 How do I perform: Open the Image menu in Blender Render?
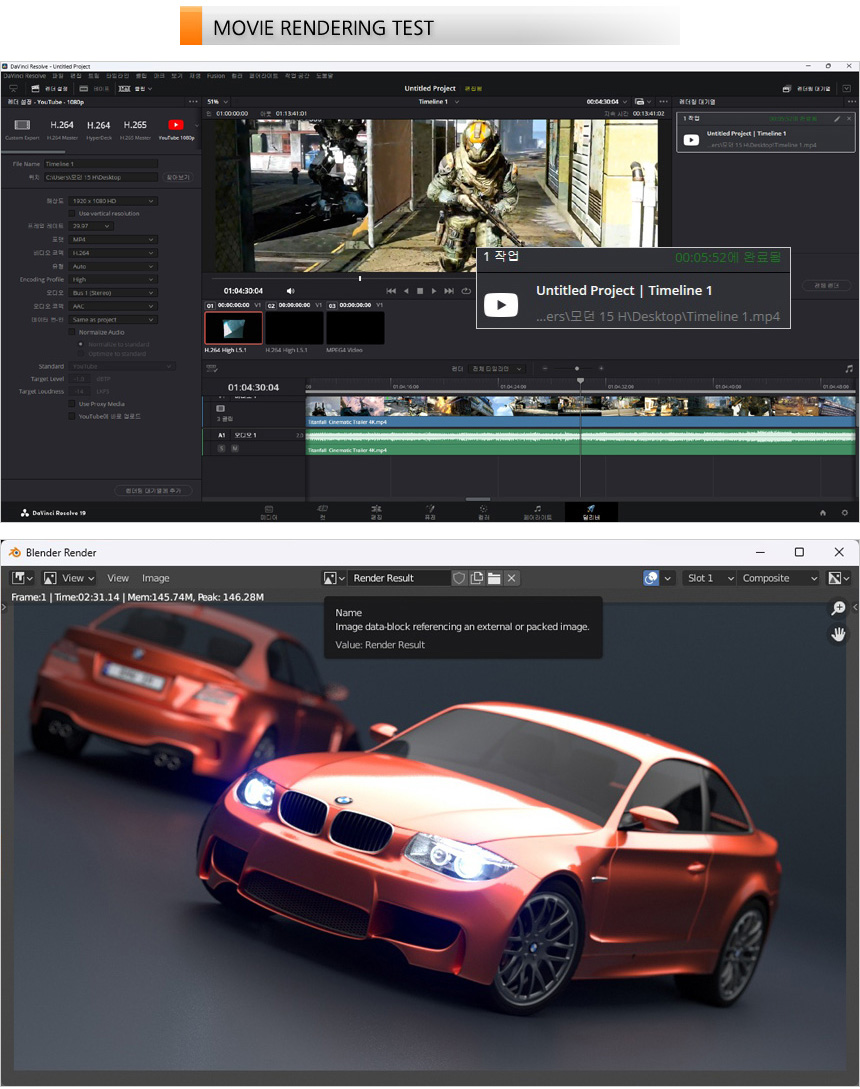tap(155, 578)
